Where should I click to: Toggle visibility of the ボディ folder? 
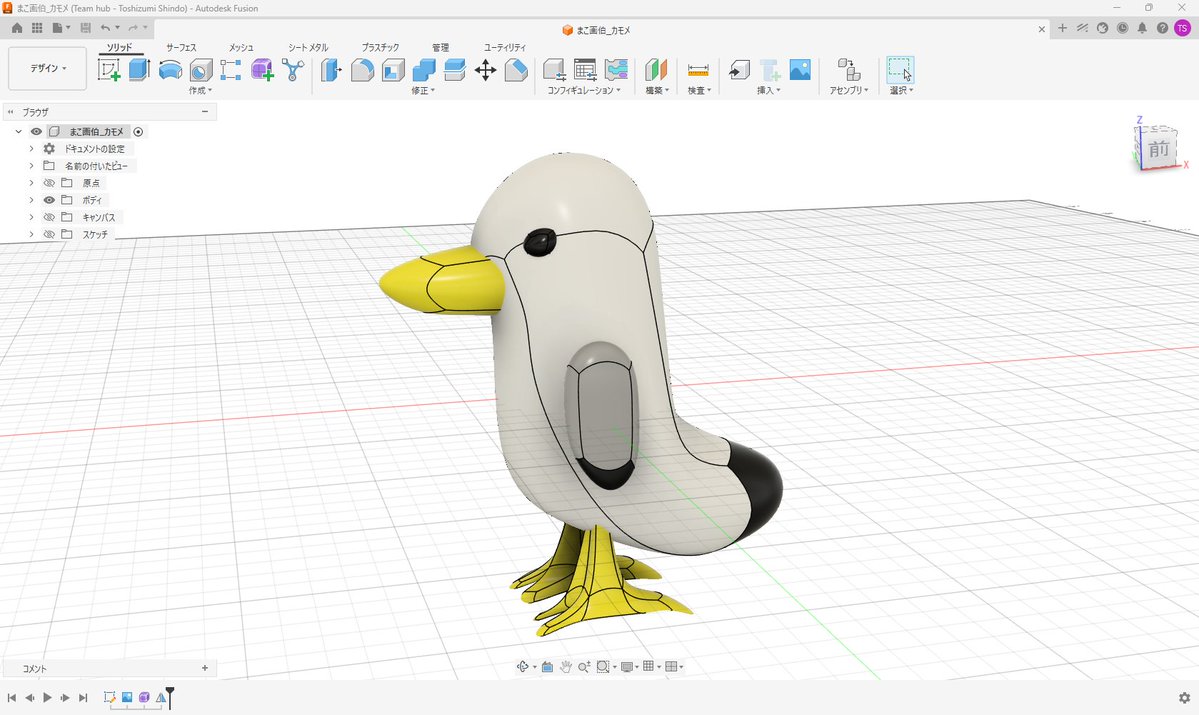tap(49, 200)
